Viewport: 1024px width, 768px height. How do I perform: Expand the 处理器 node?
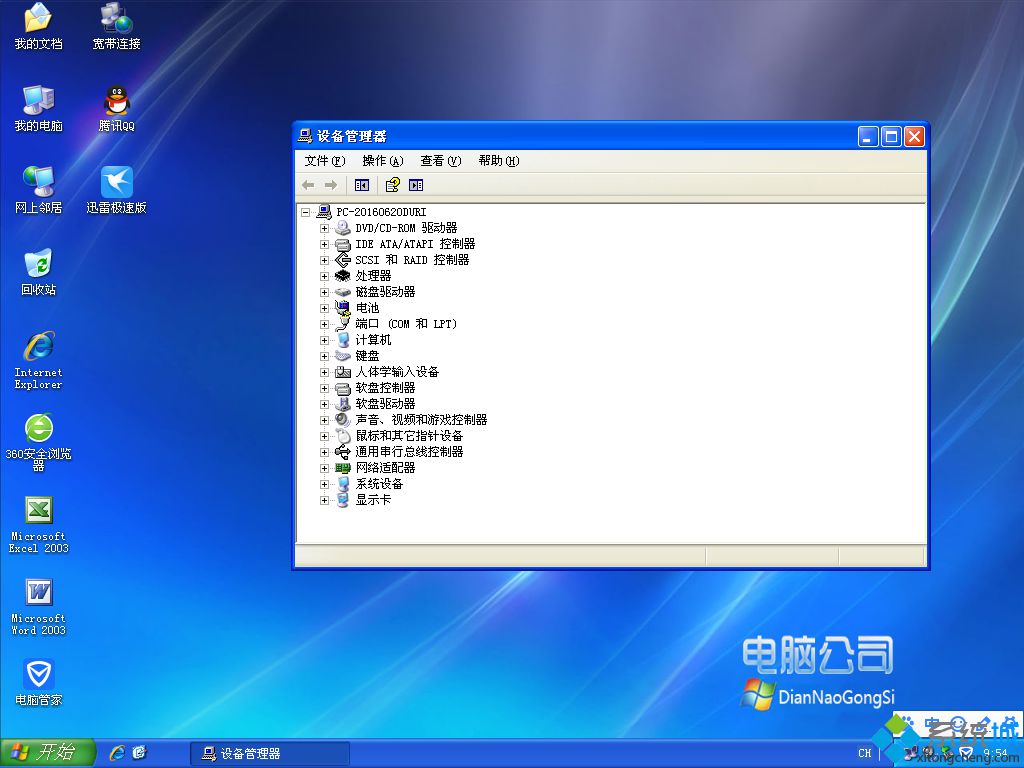324,276
